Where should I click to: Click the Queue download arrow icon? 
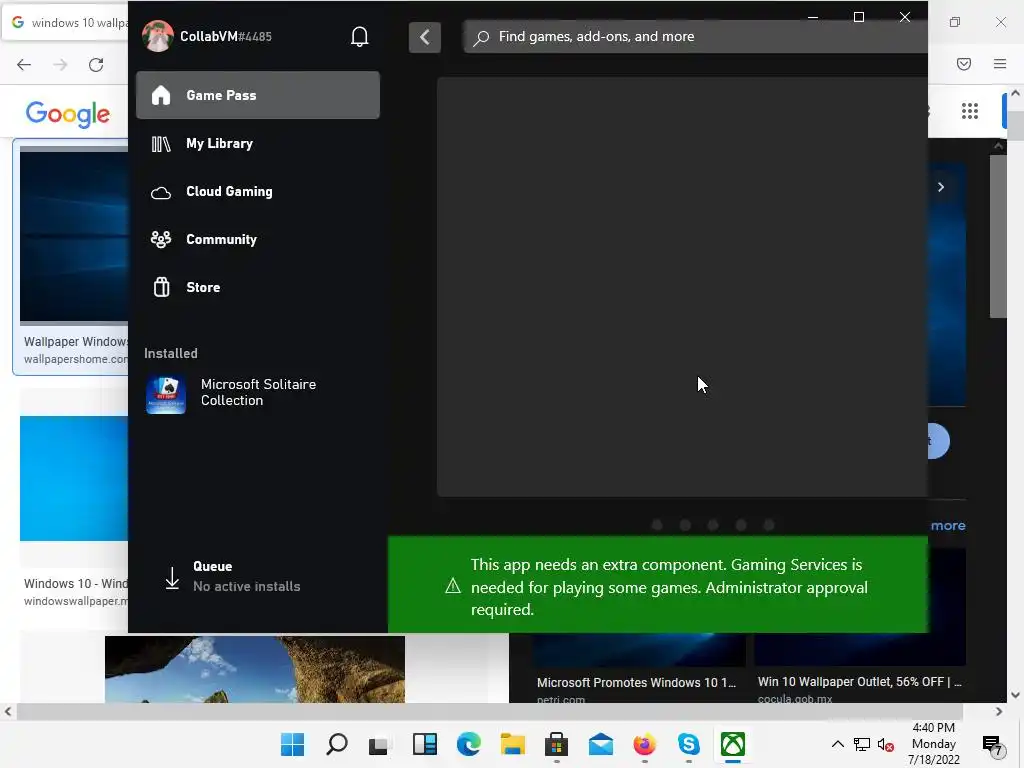tap(172, 578)
